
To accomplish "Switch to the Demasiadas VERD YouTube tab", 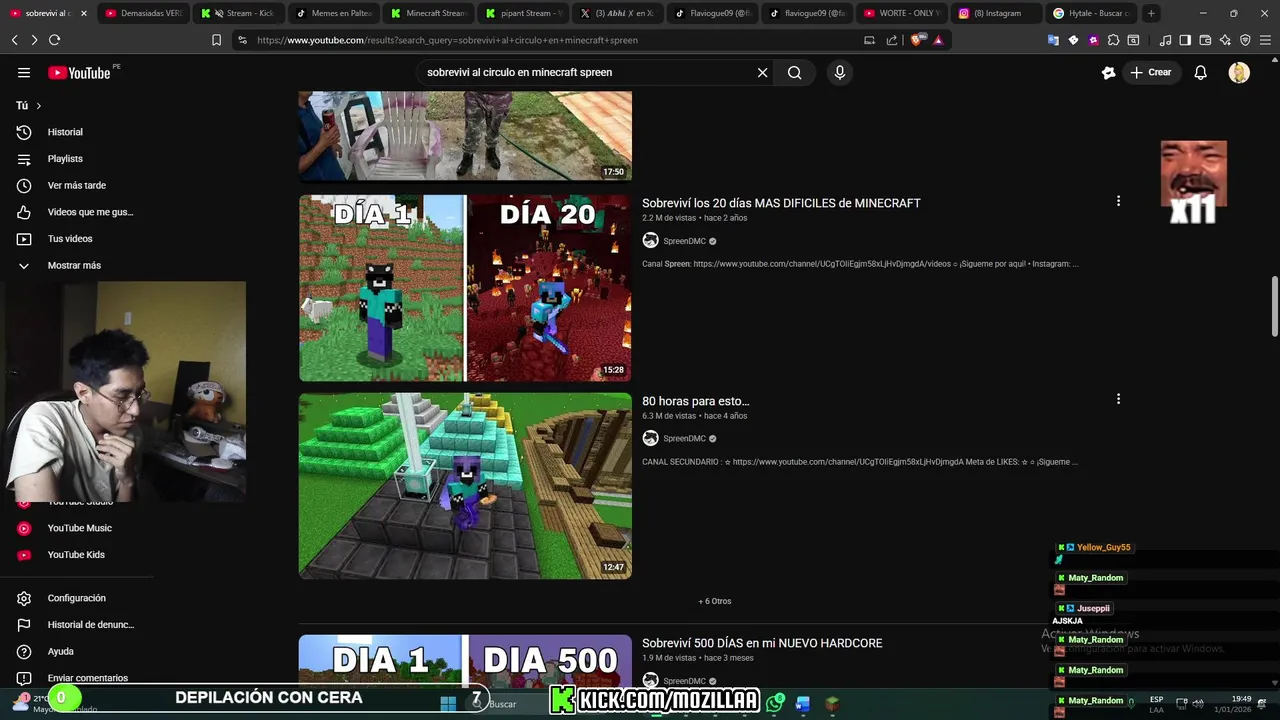I will click(143, 13).
